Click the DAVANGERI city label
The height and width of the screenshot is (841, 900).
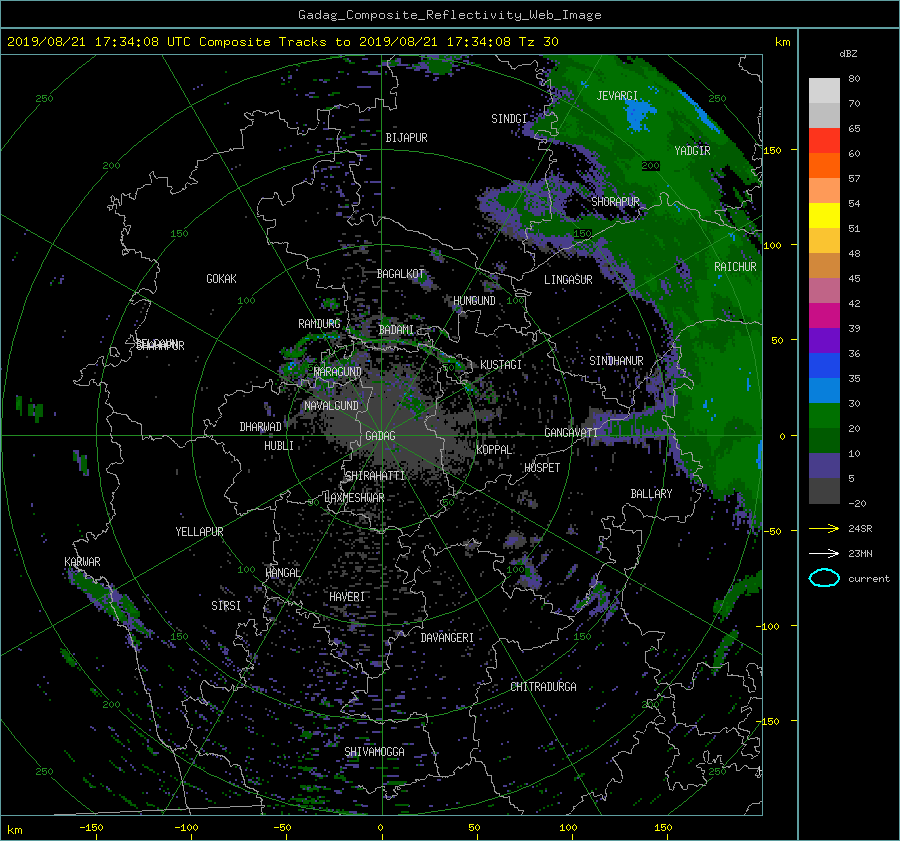447,638
